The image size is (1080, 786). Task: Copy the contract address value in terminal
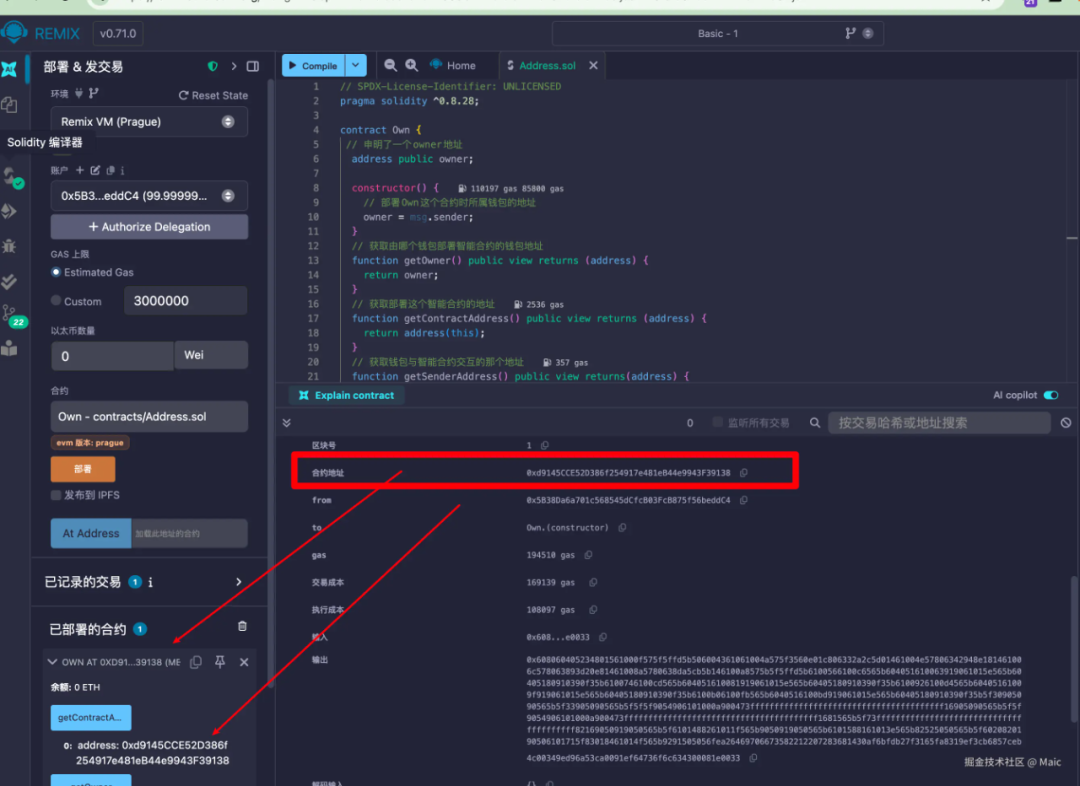click(744, 473)
